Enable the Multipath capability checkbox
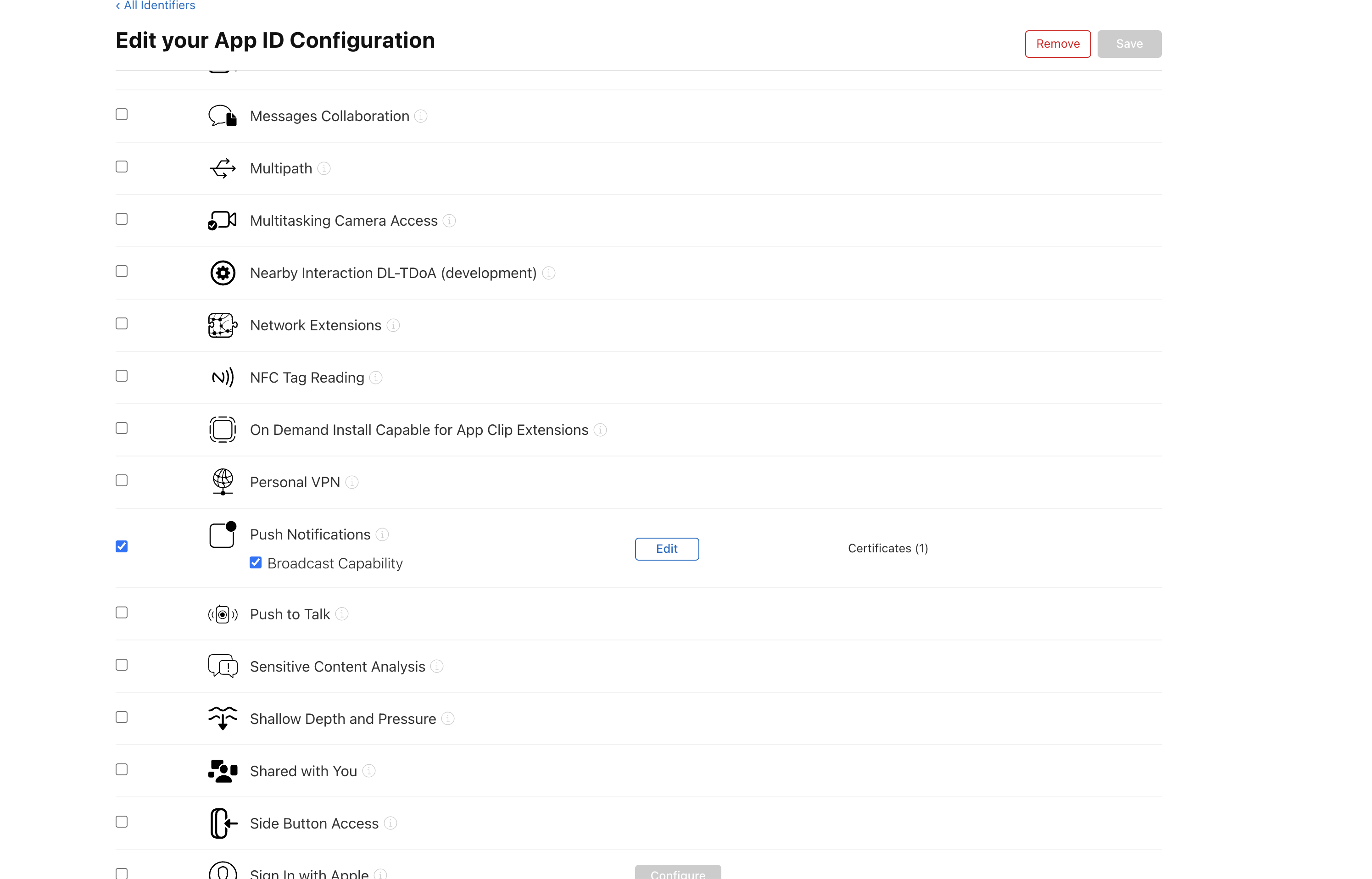The image size is (1372, 879). pyautogui.click(x=122, y=167)
